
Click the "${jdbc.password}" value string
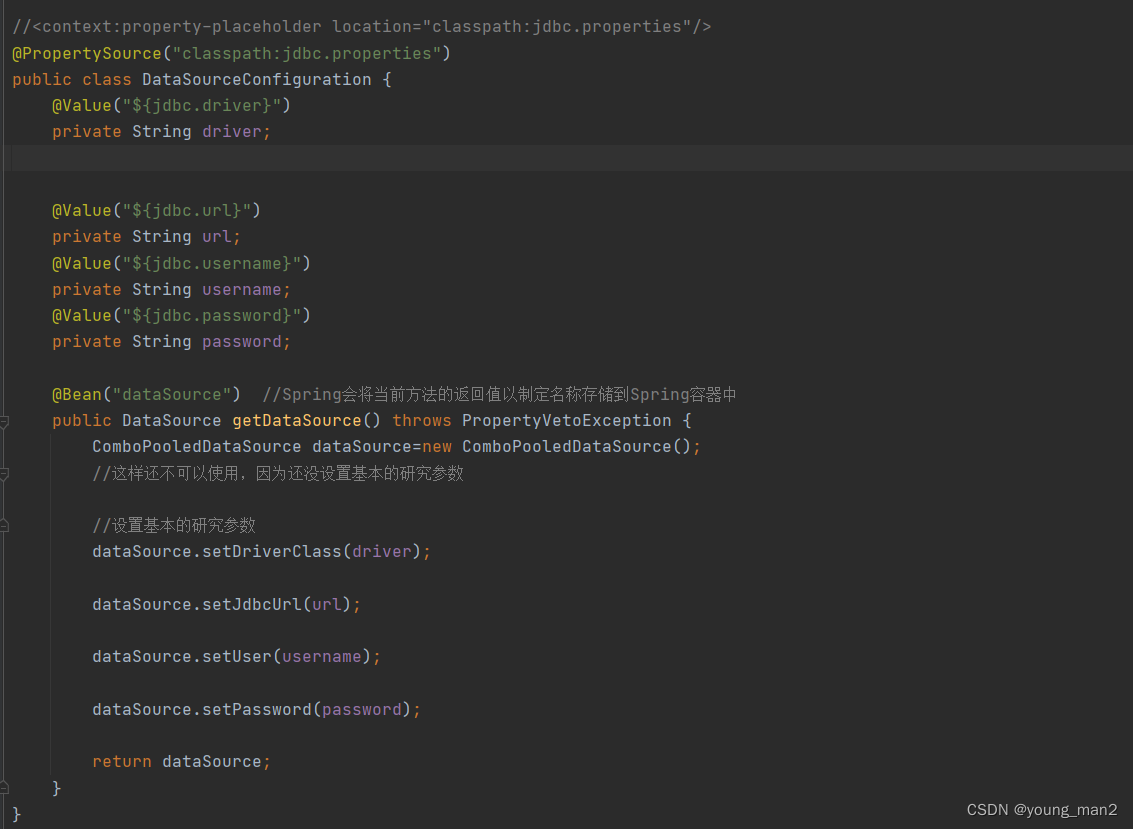coord(212,315)
